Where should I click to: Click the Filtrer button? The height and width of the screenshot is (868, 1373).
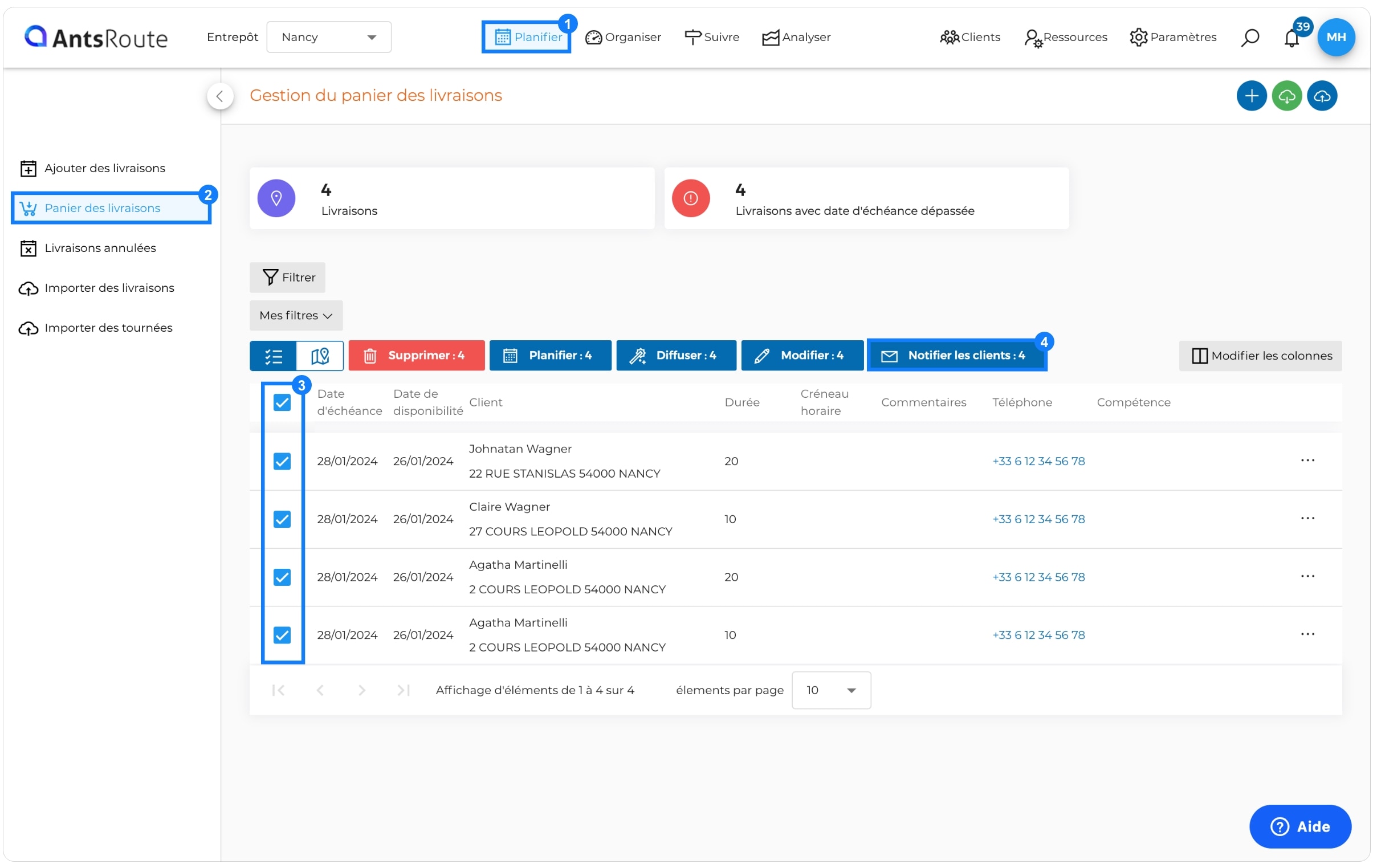point(287,277)
